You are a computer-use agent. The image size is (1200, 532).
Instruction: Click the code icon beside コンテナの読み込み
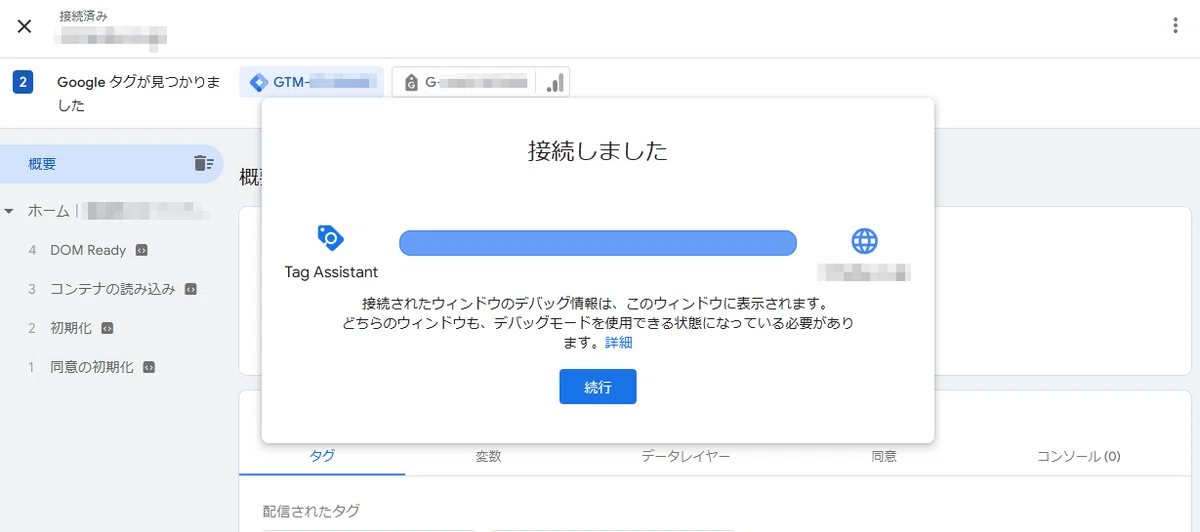click(191, 289)
